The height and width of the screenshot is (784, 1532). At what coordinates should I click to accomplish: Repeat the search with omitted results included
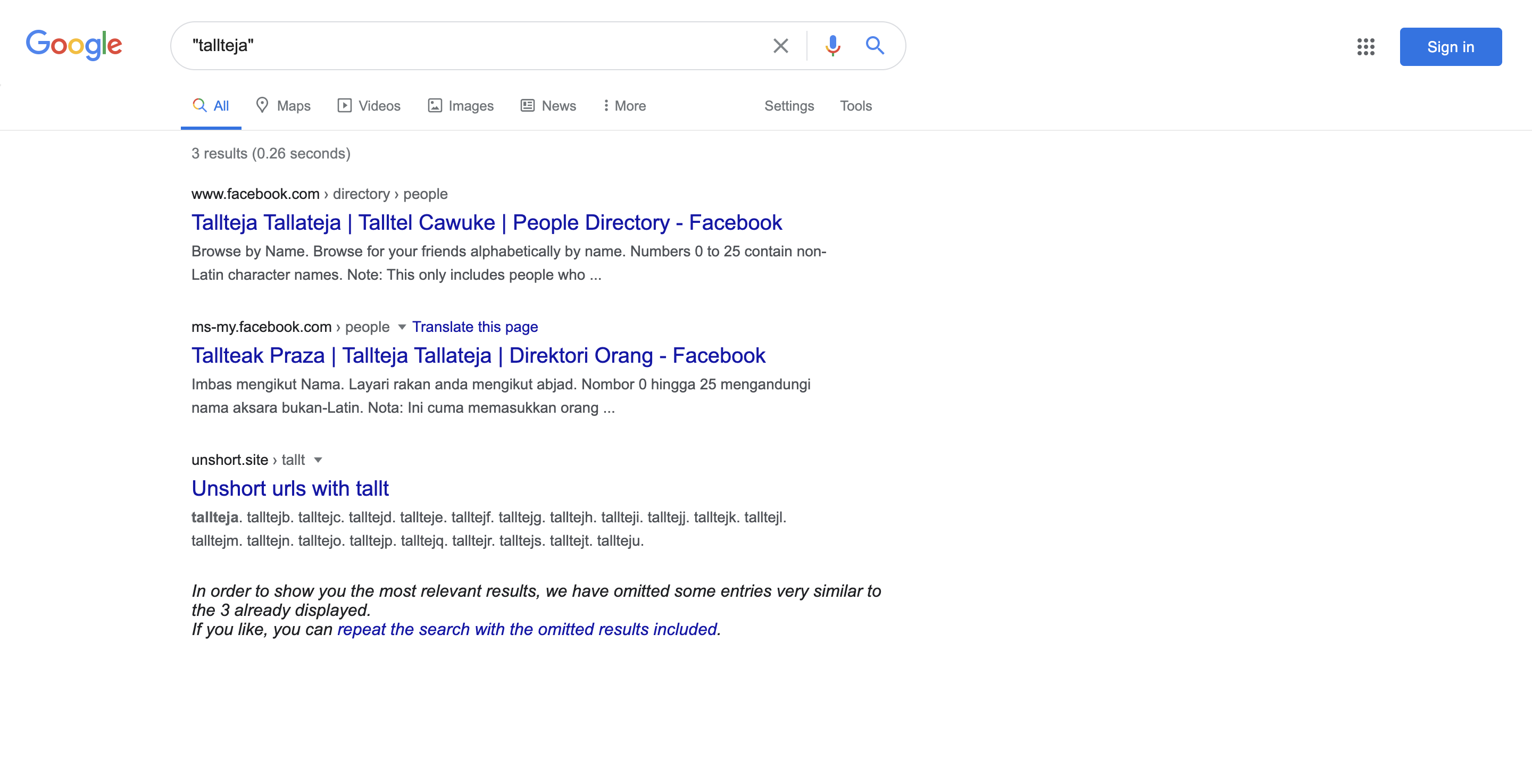pyautogui.click(x=527, y=629)
